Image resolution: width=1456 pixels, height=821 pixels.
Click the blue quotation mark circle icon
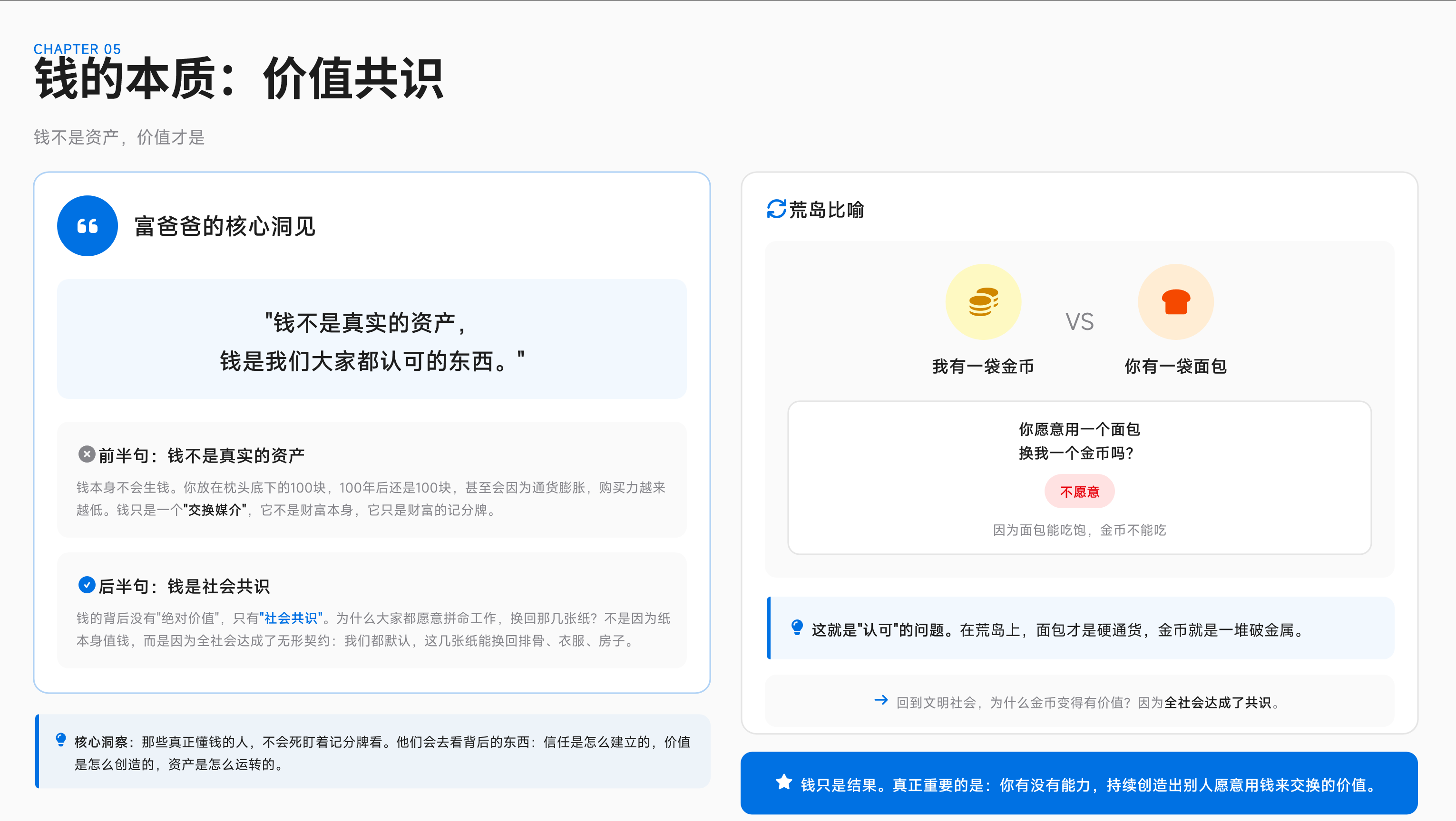coord(87,226)
